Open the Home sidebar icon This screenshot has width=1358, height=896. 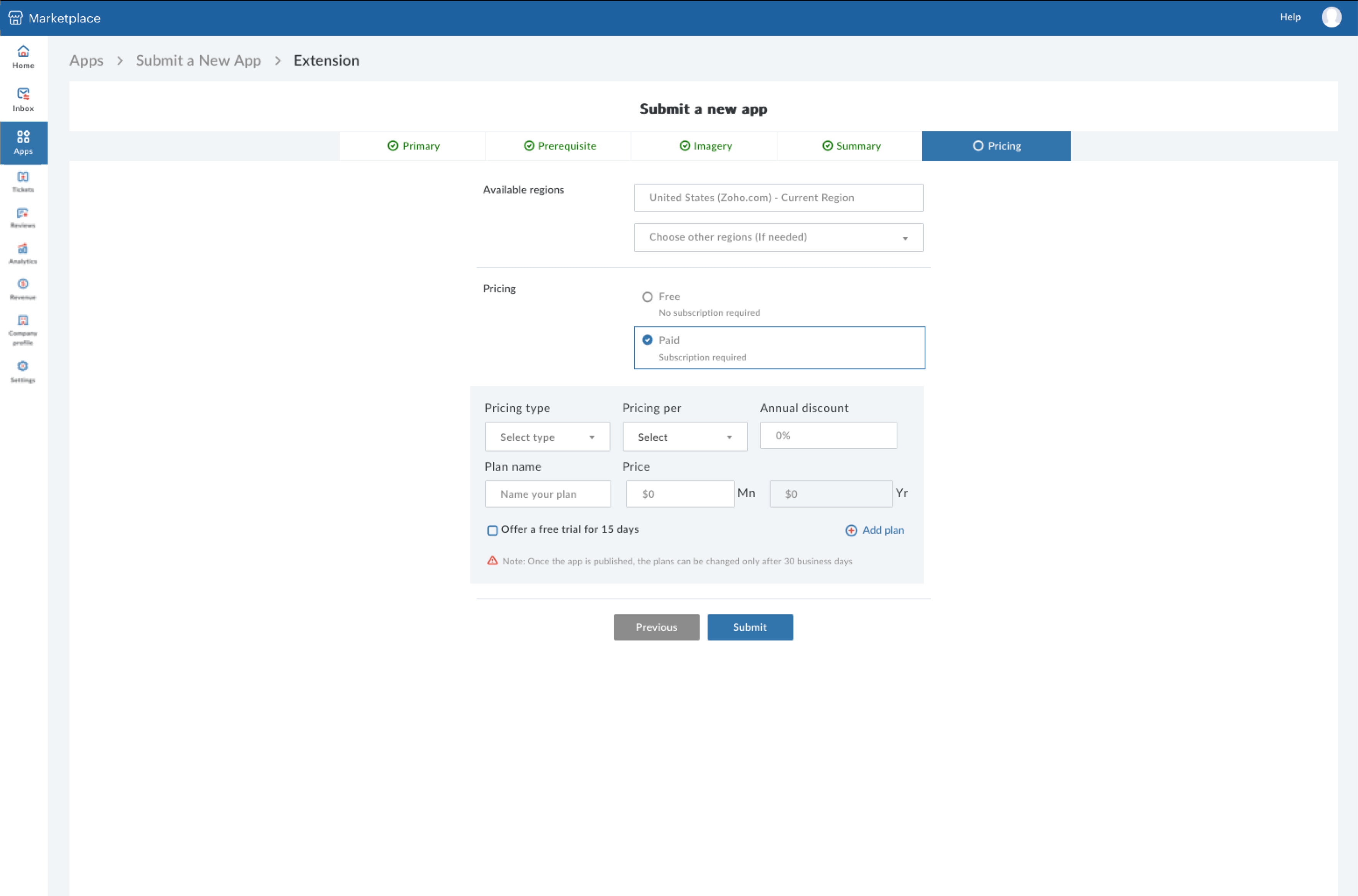23,57
